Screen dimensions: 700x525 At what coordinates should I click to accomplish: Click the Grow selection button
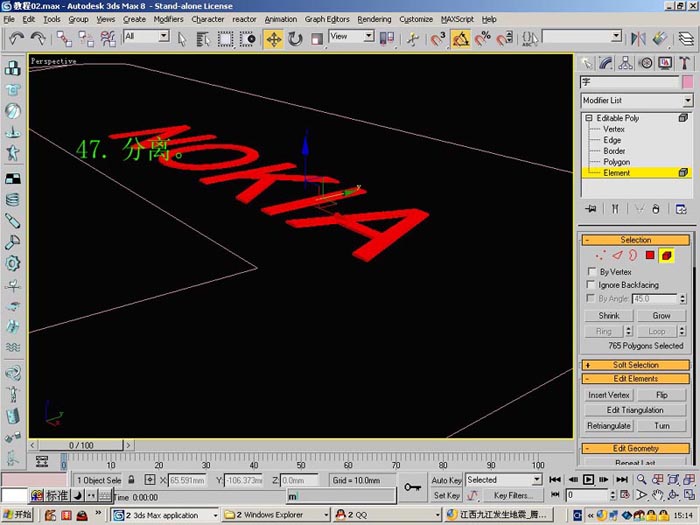click(661, 316)
